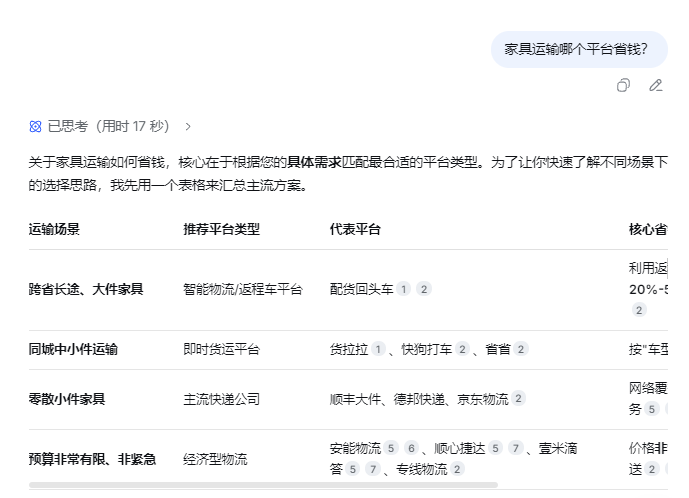The height and width of the screenshot is (498, 689).
Task: Click the 货拉拉 platform name
Action: [x=349, y=349]
